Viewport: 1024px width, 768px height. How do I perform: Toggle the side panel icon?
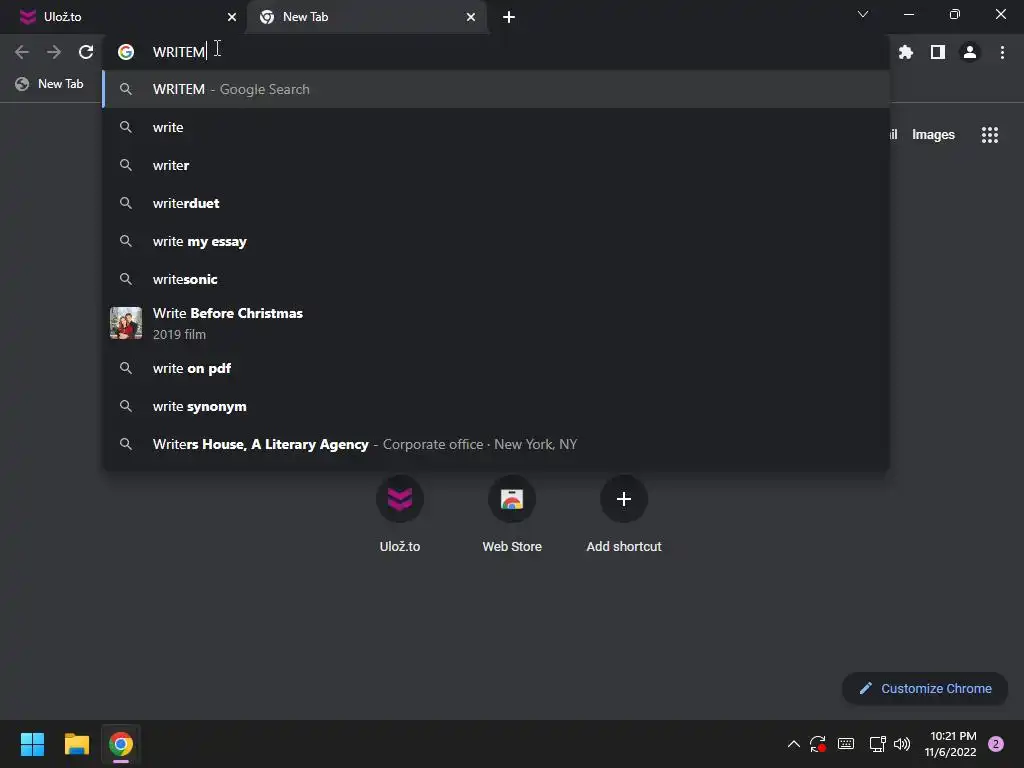click(x=937, y=52)
